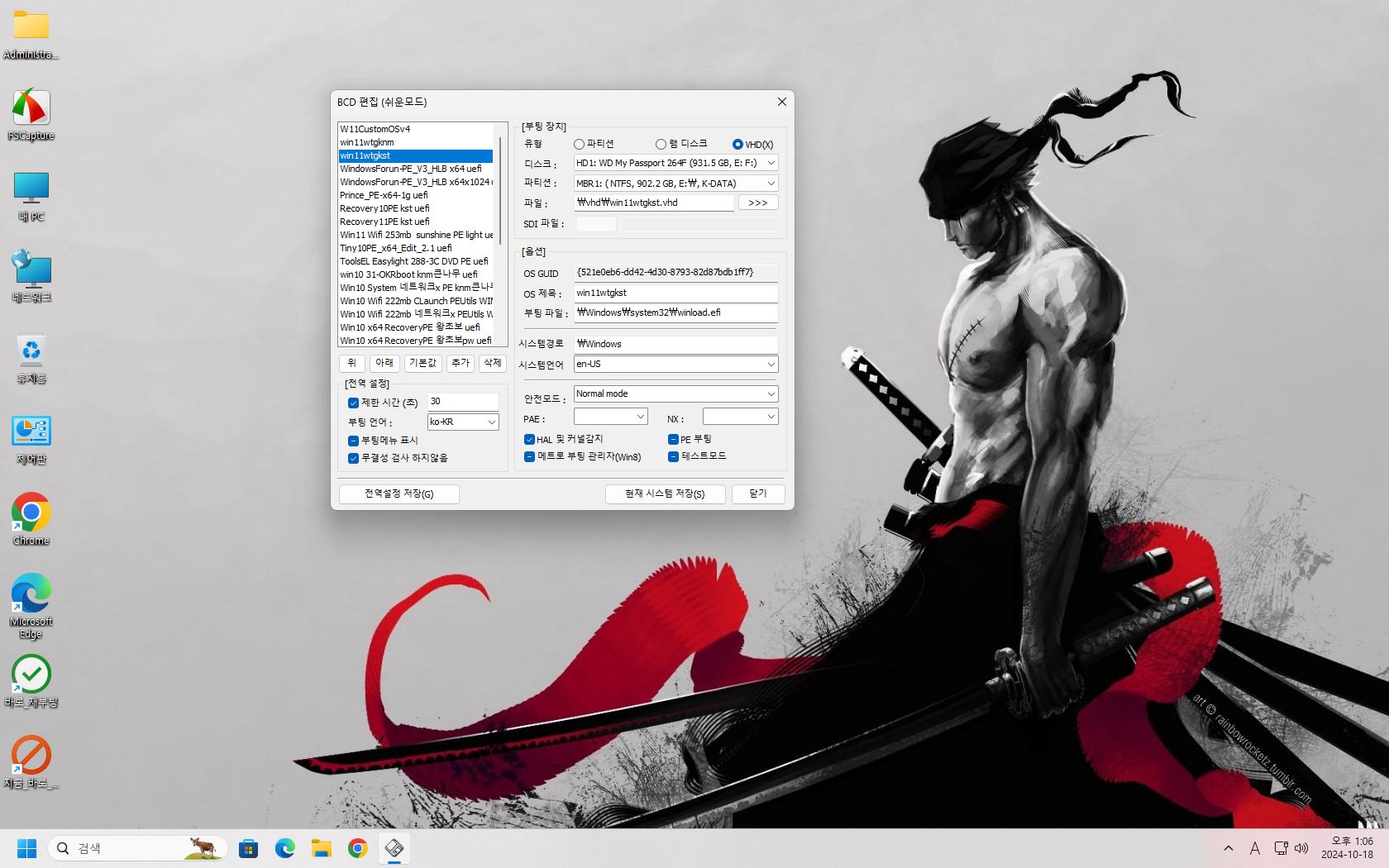Launch FSCapture from the desktop
This screenshot has width=1389, height=868.
[x=31, y=114]
